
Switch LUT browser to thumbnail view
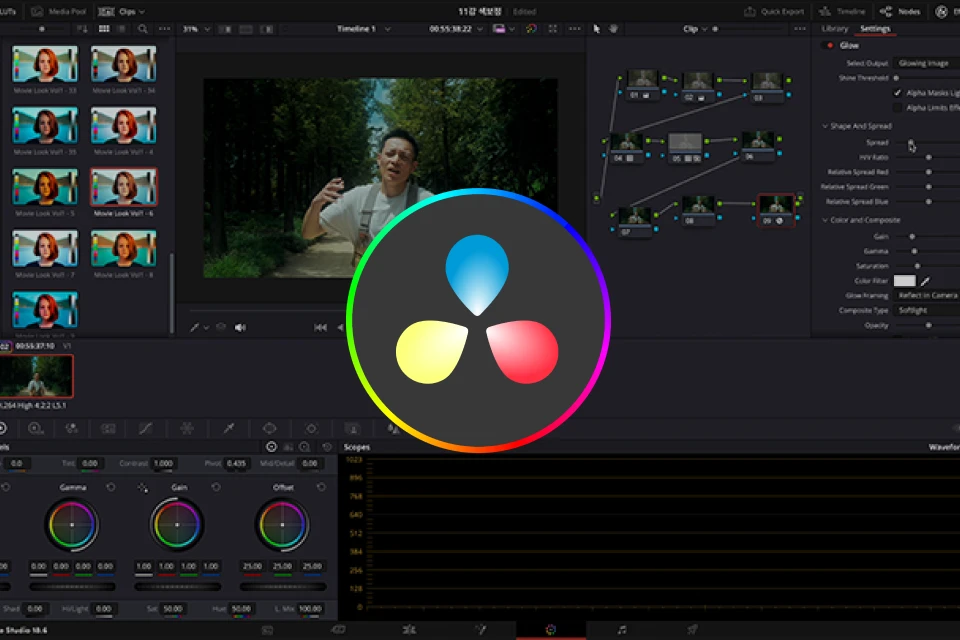point(104,29)
